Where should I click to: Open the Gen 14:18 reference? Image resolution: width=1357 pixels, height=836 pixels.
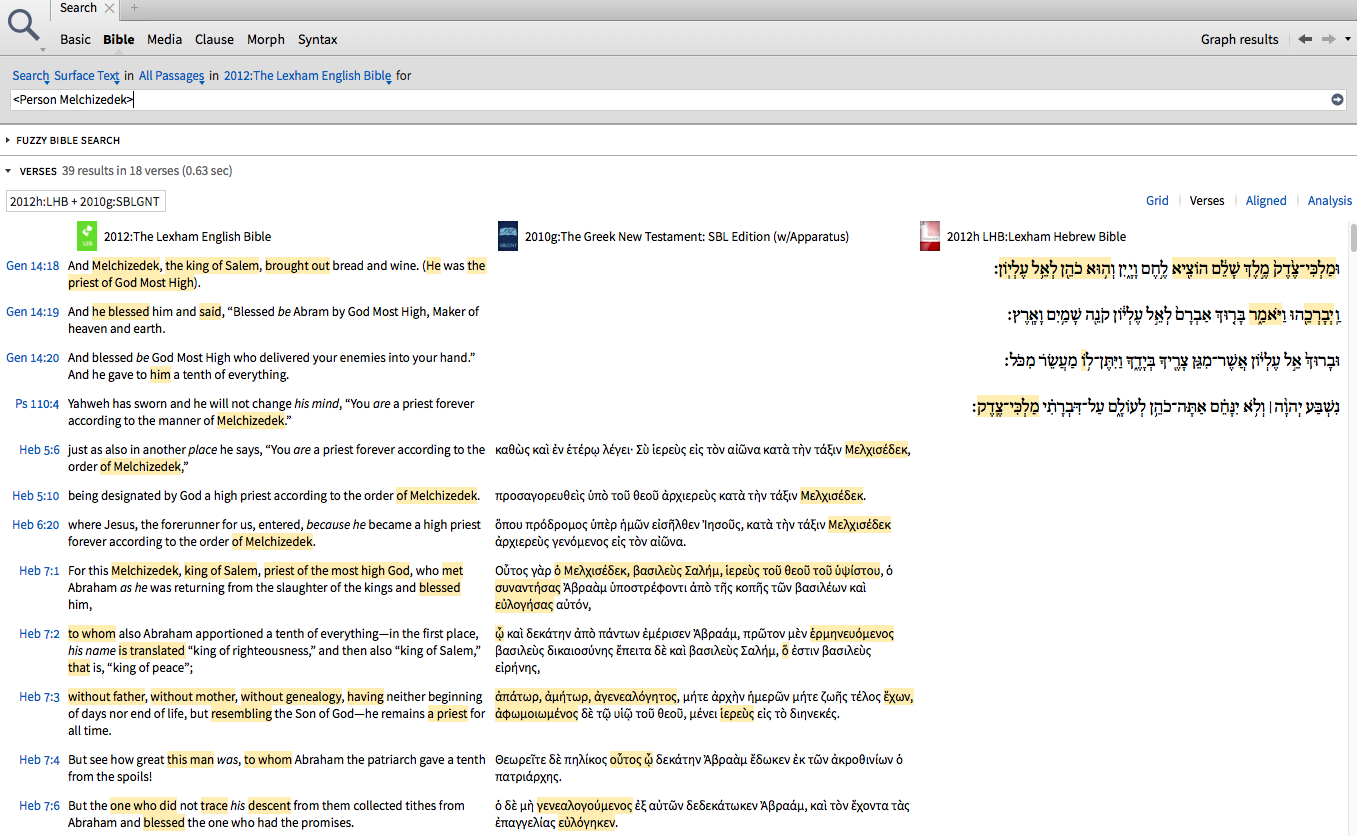pyautogui.click(x=33, y=266)
